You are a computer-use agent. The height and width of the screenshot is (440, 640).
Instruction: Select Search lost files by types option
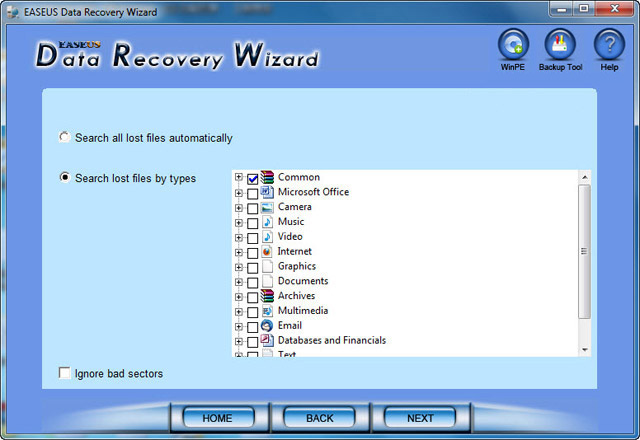pyautogui.click(x=66, y=178)
